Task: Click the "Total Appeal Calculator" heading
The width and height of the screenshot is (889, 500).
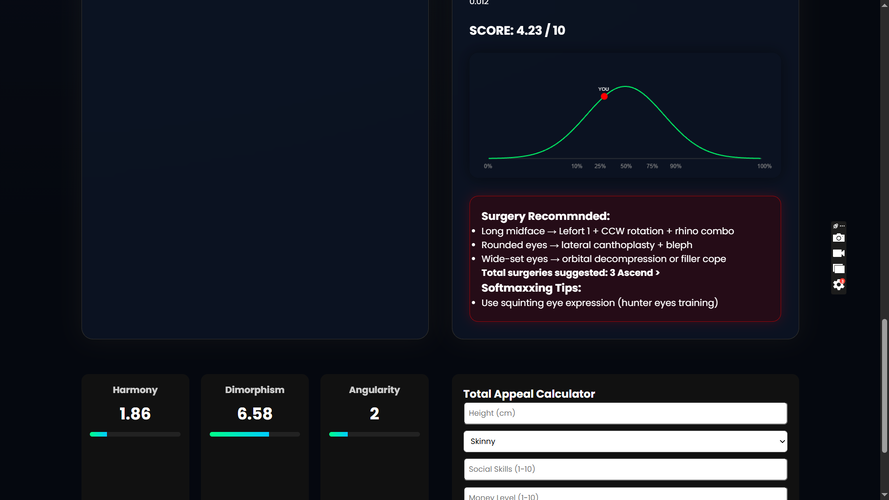Action: pos(529,394)
